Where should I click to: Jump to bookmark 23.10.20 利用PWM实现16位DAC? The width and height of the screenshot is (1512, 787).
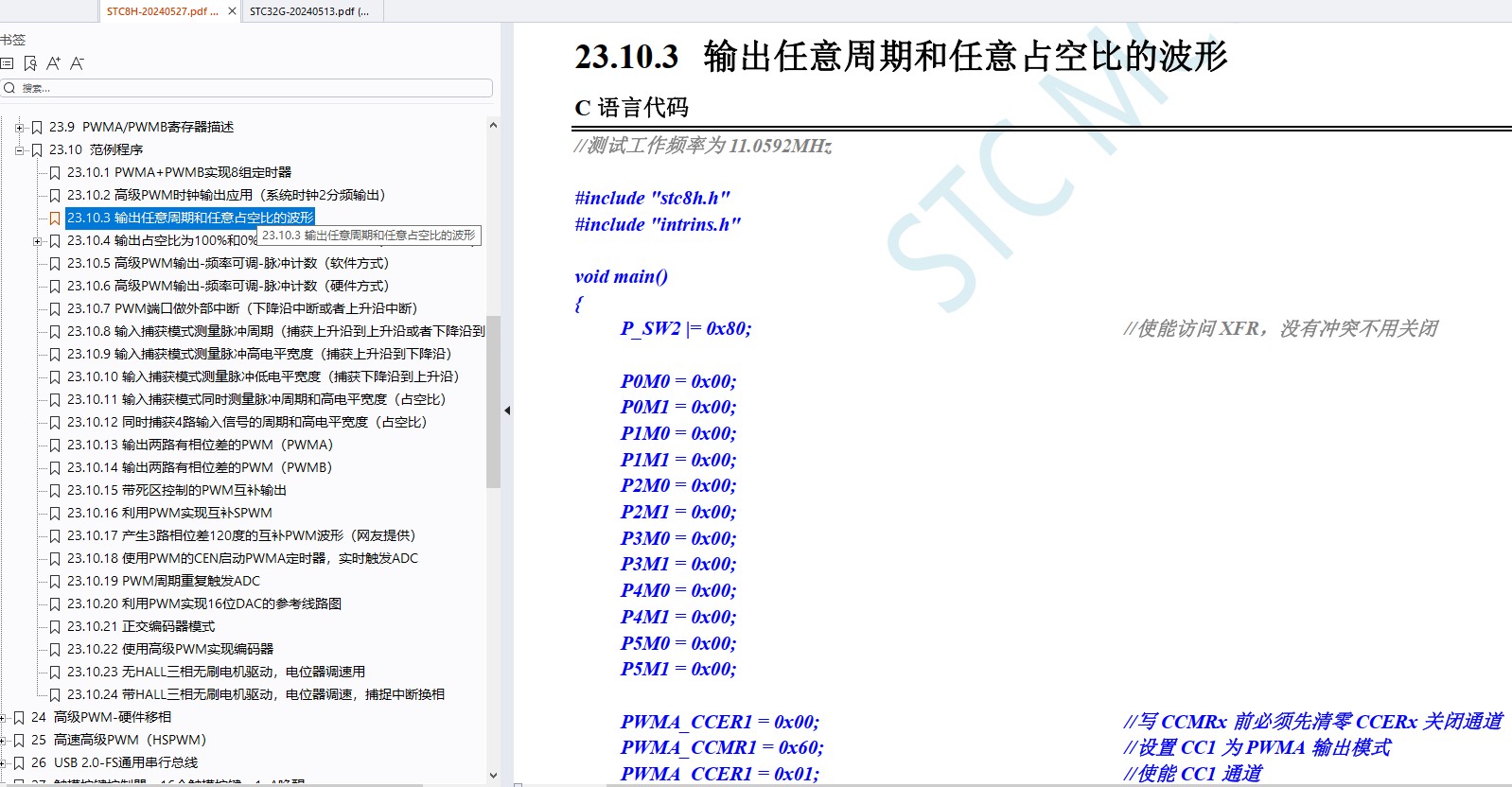(204, 603)
